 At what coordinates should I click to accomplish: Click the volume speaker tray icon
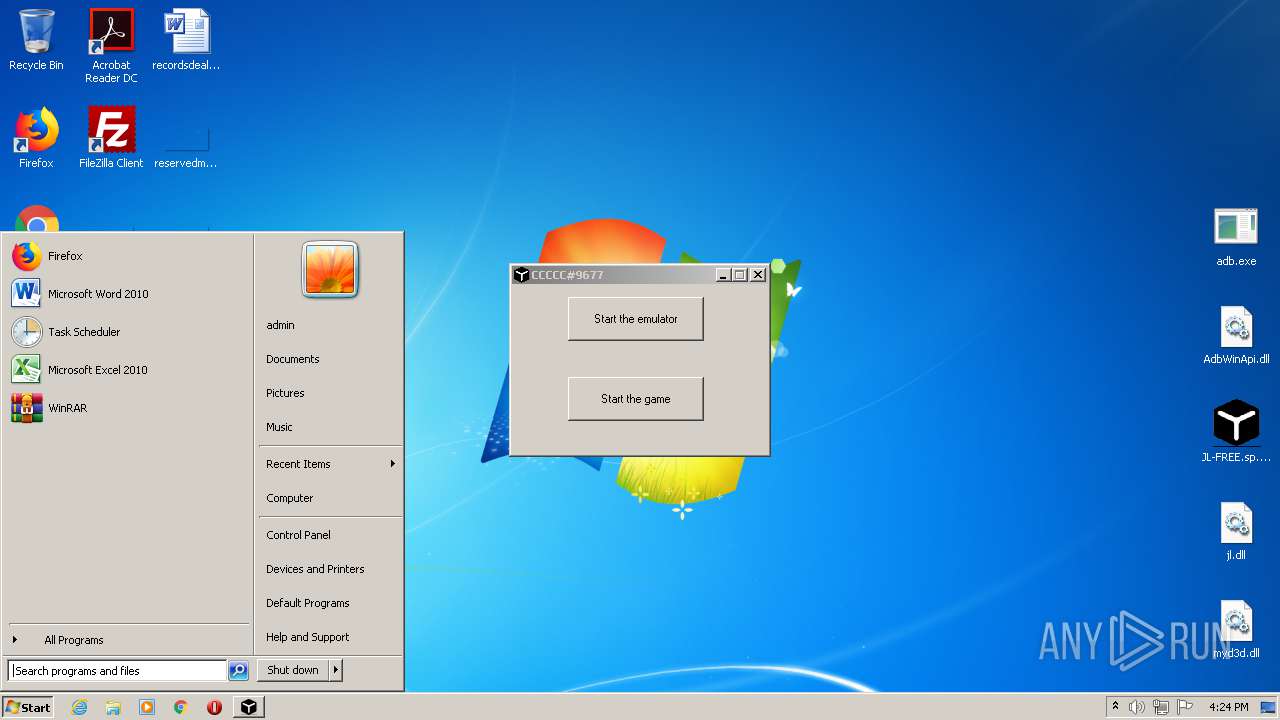[1137, 707]
